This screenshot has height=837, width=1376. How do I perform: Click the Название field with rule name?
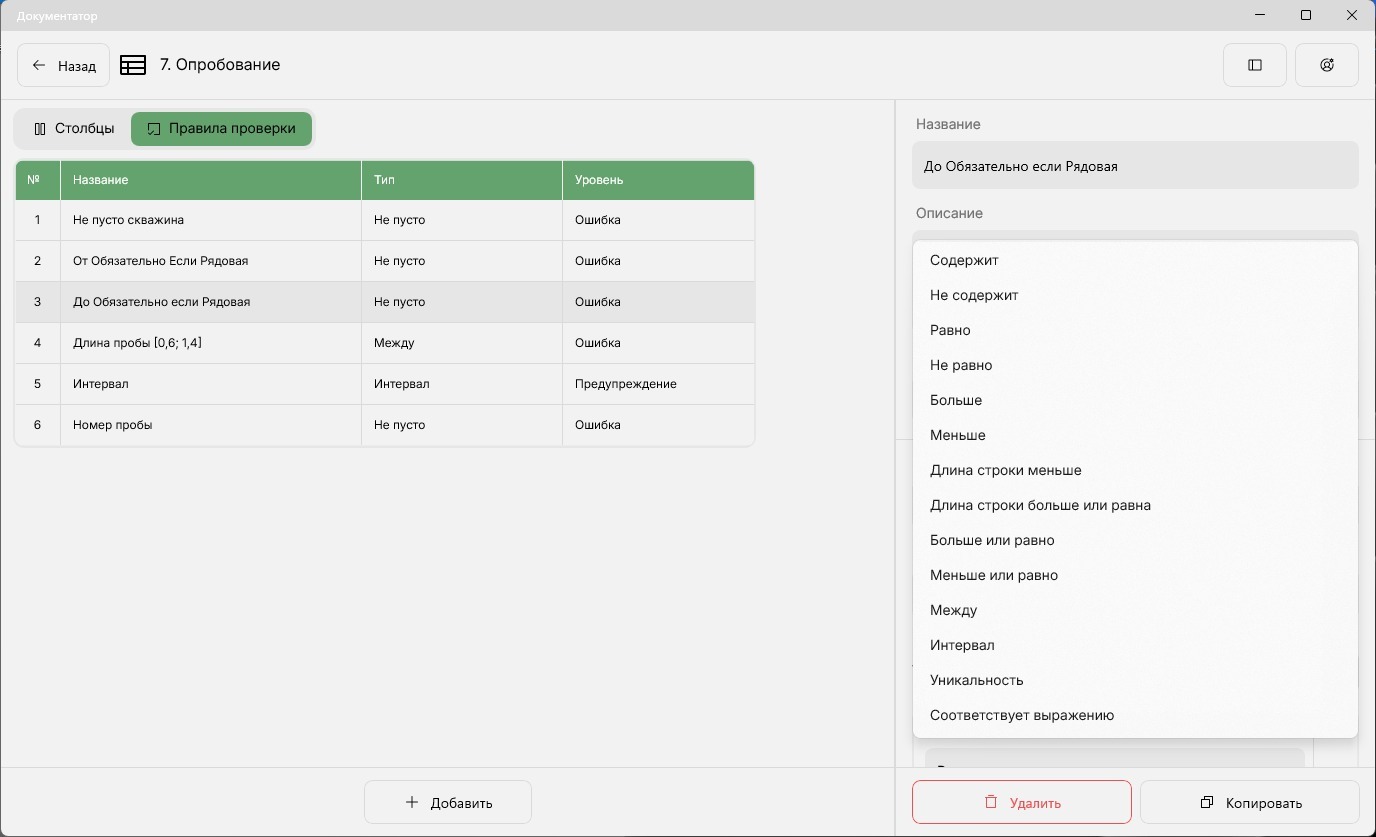[x=1135, y=166]
